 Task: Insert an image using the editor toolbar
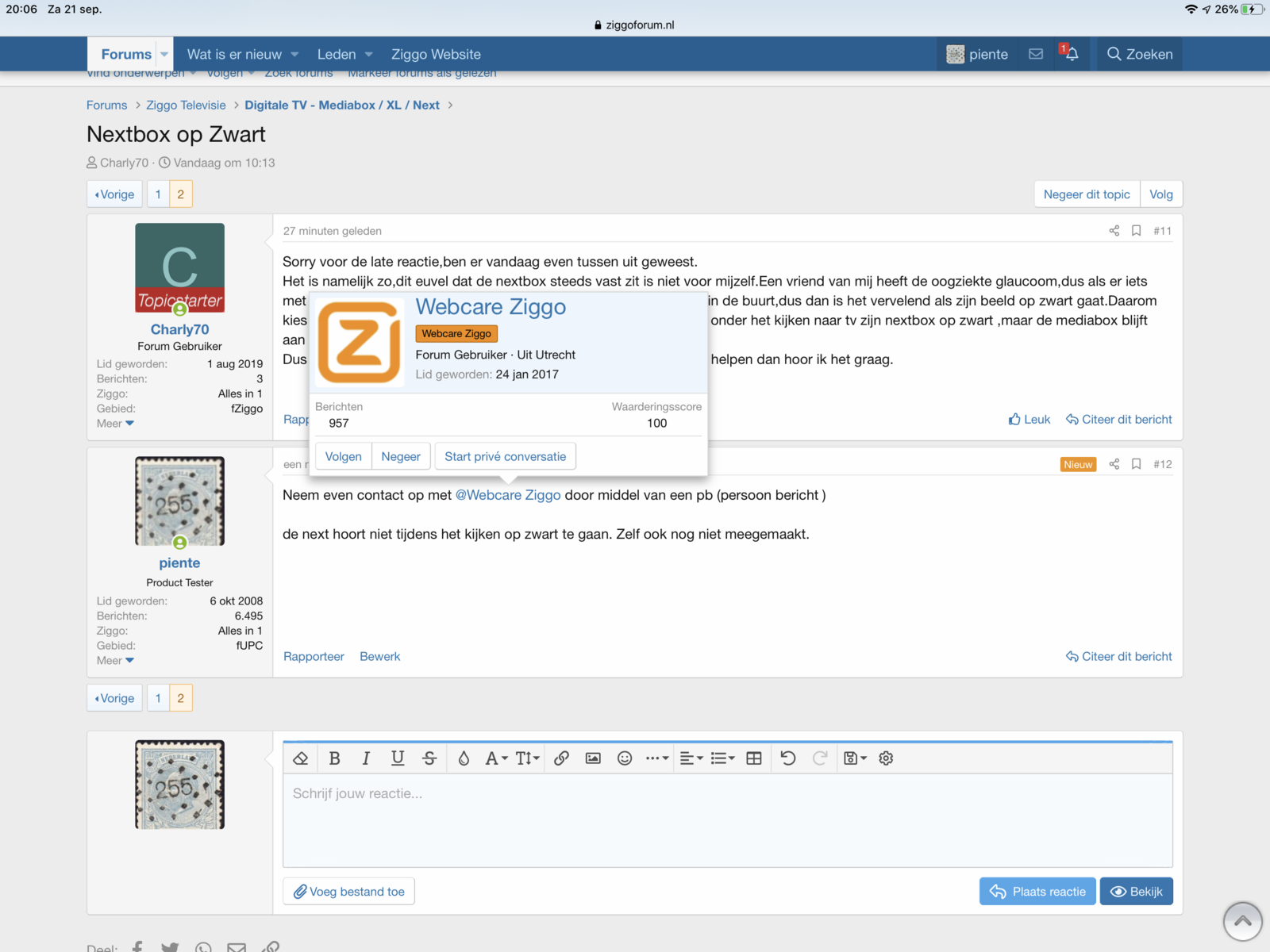tap(593, 758)
